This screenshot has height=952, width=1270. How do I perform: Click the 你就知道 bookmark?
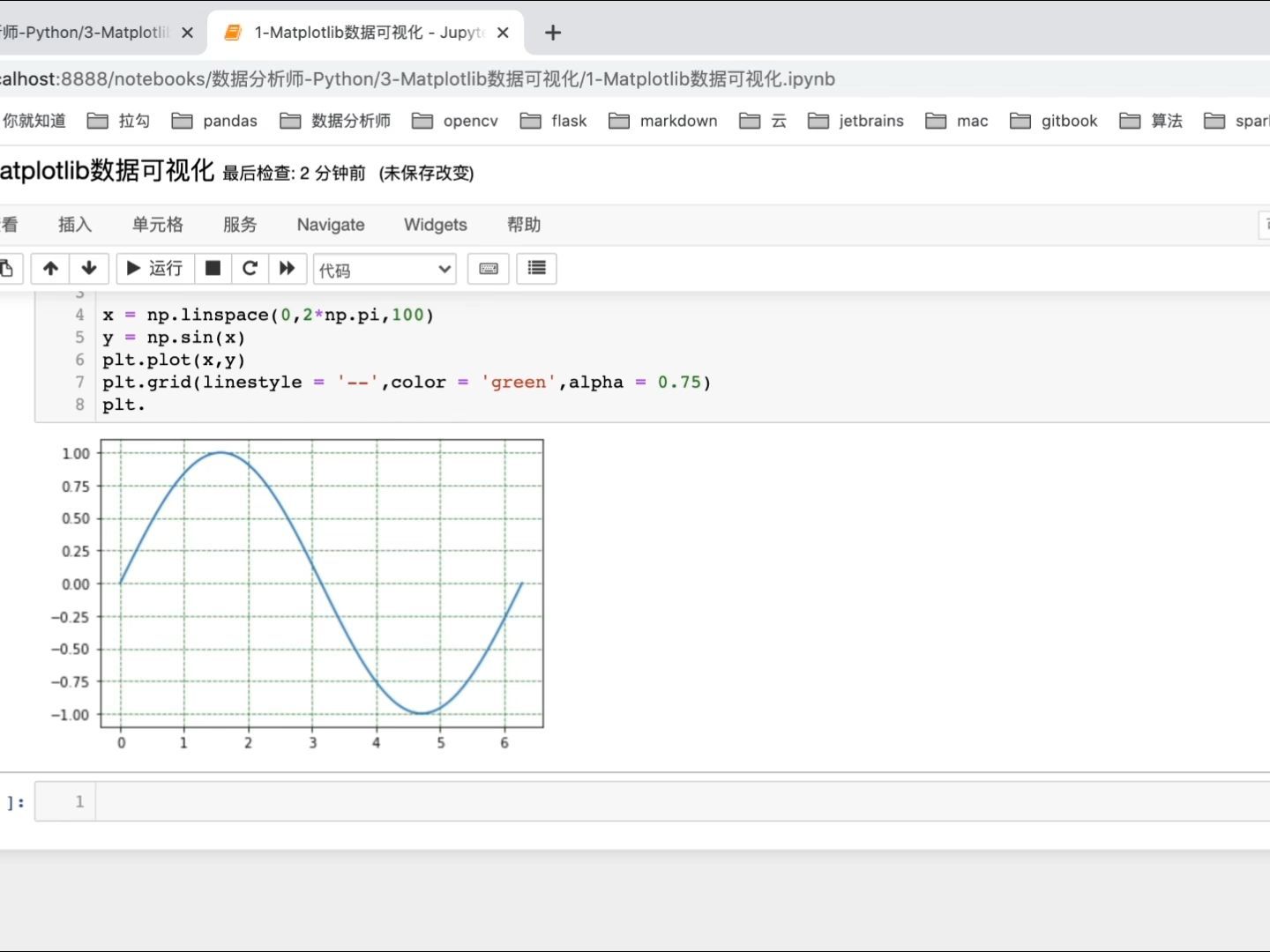(x=34, y=121)
